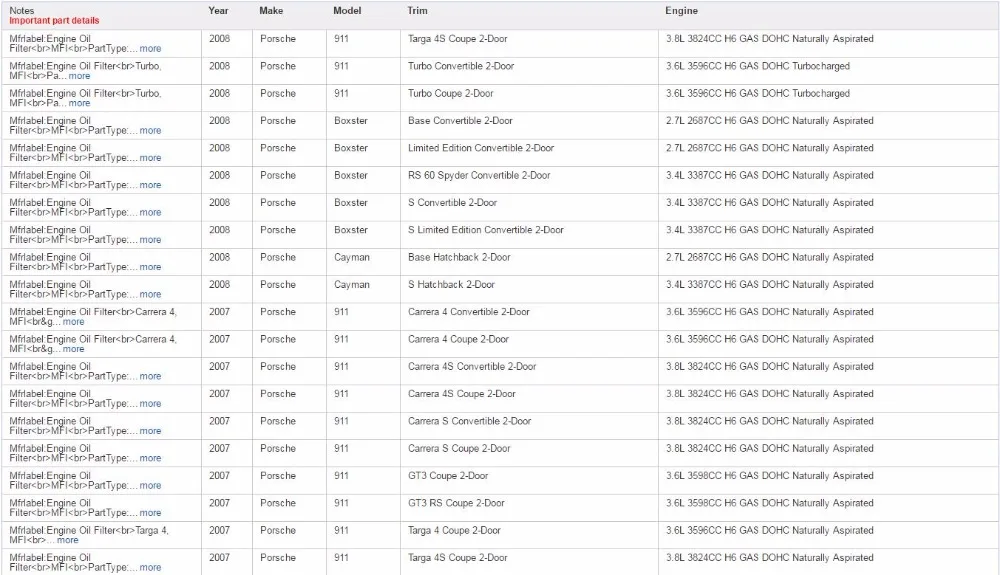1000x575 pixels.
Task: Show more notes for Cayman Base Hatchback row
Action: pos(150,267)
